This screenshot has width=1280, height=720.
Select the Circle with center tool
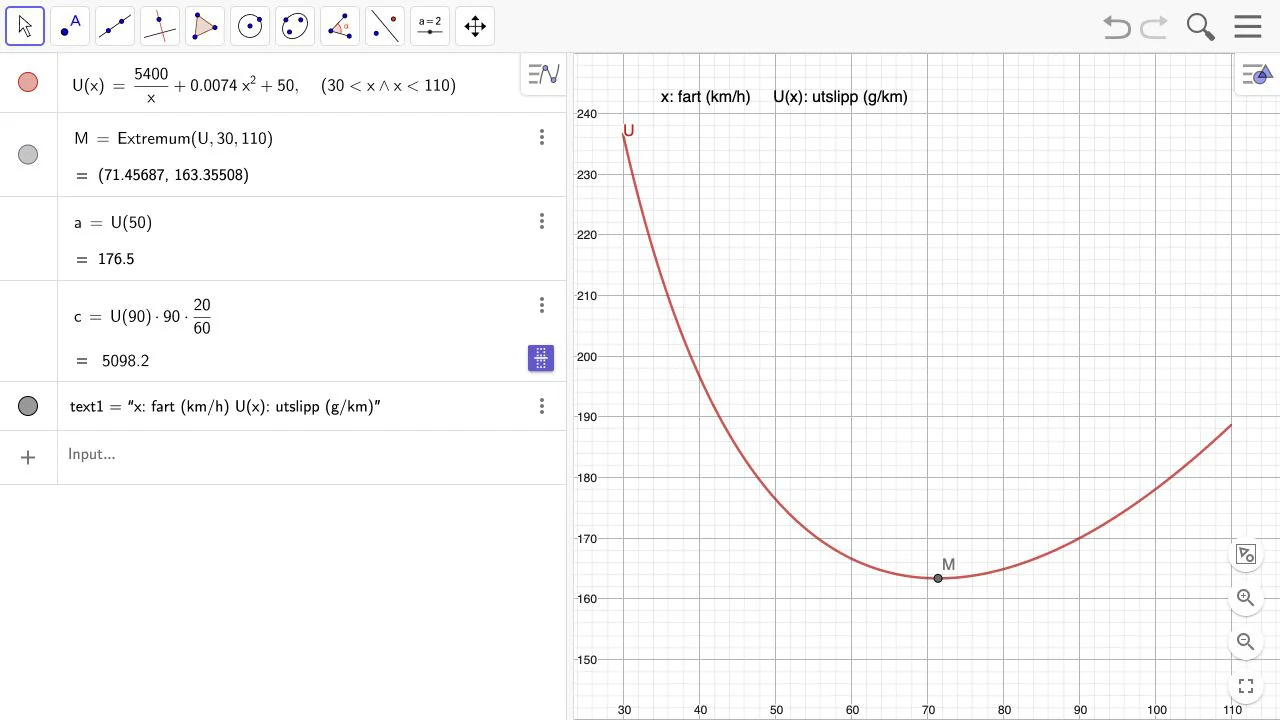pyautogui.click(x=250, y=26)
